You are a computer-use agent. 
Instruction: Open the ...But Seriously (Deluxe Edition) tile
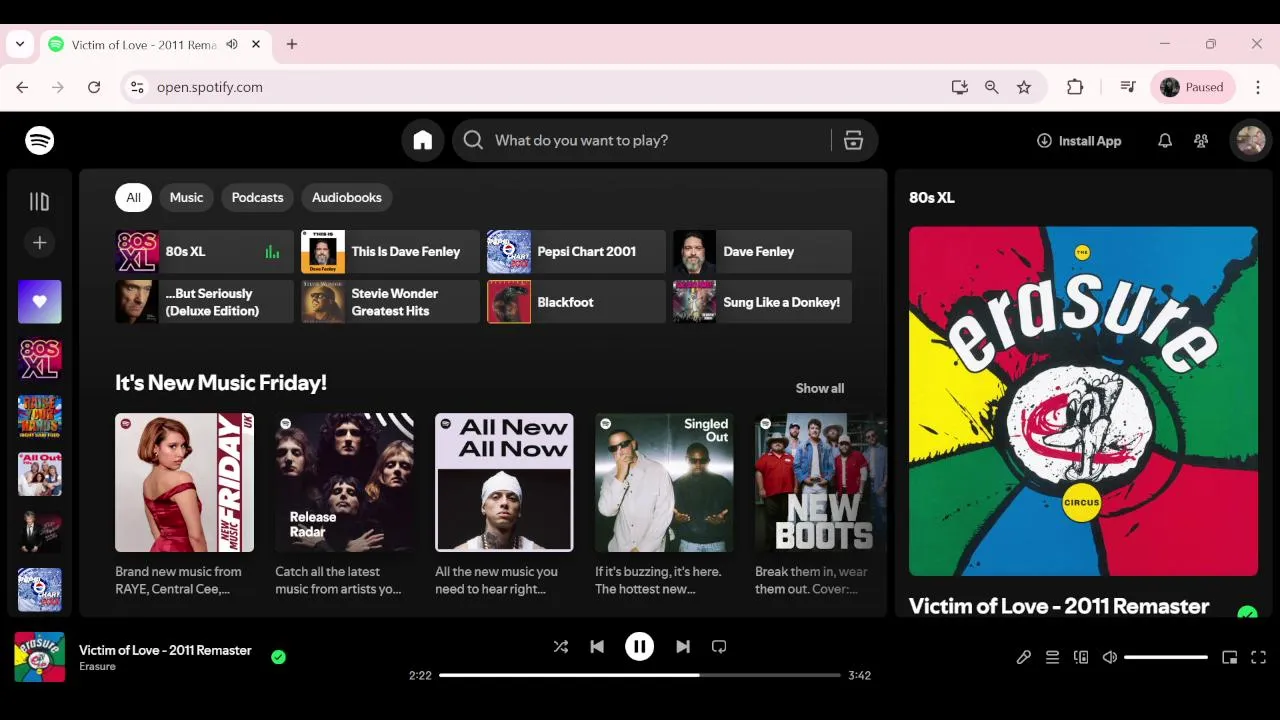coord(204,302)
